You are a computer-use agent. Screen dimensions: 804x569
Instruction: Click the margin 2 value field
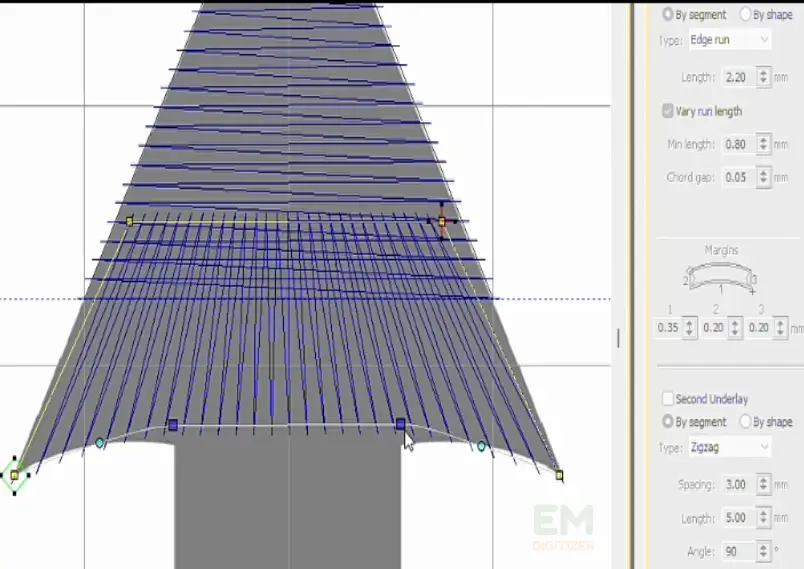pos(714,328)
